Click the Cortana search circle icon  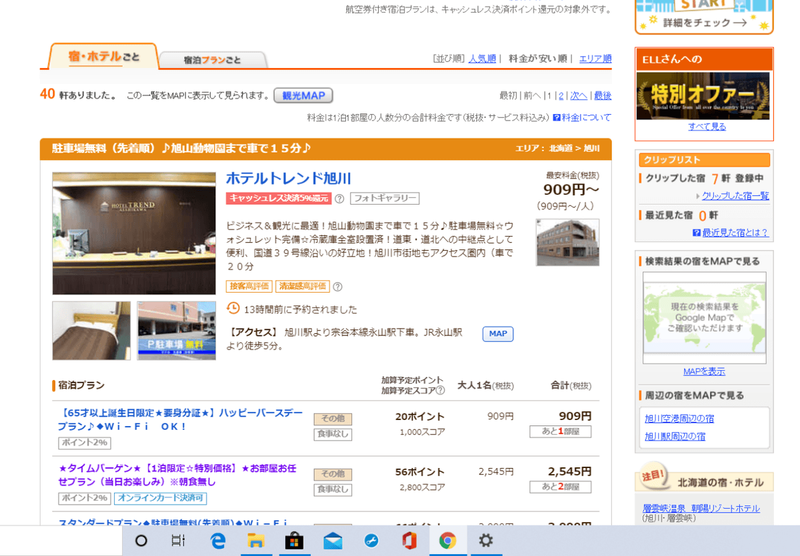141,541
